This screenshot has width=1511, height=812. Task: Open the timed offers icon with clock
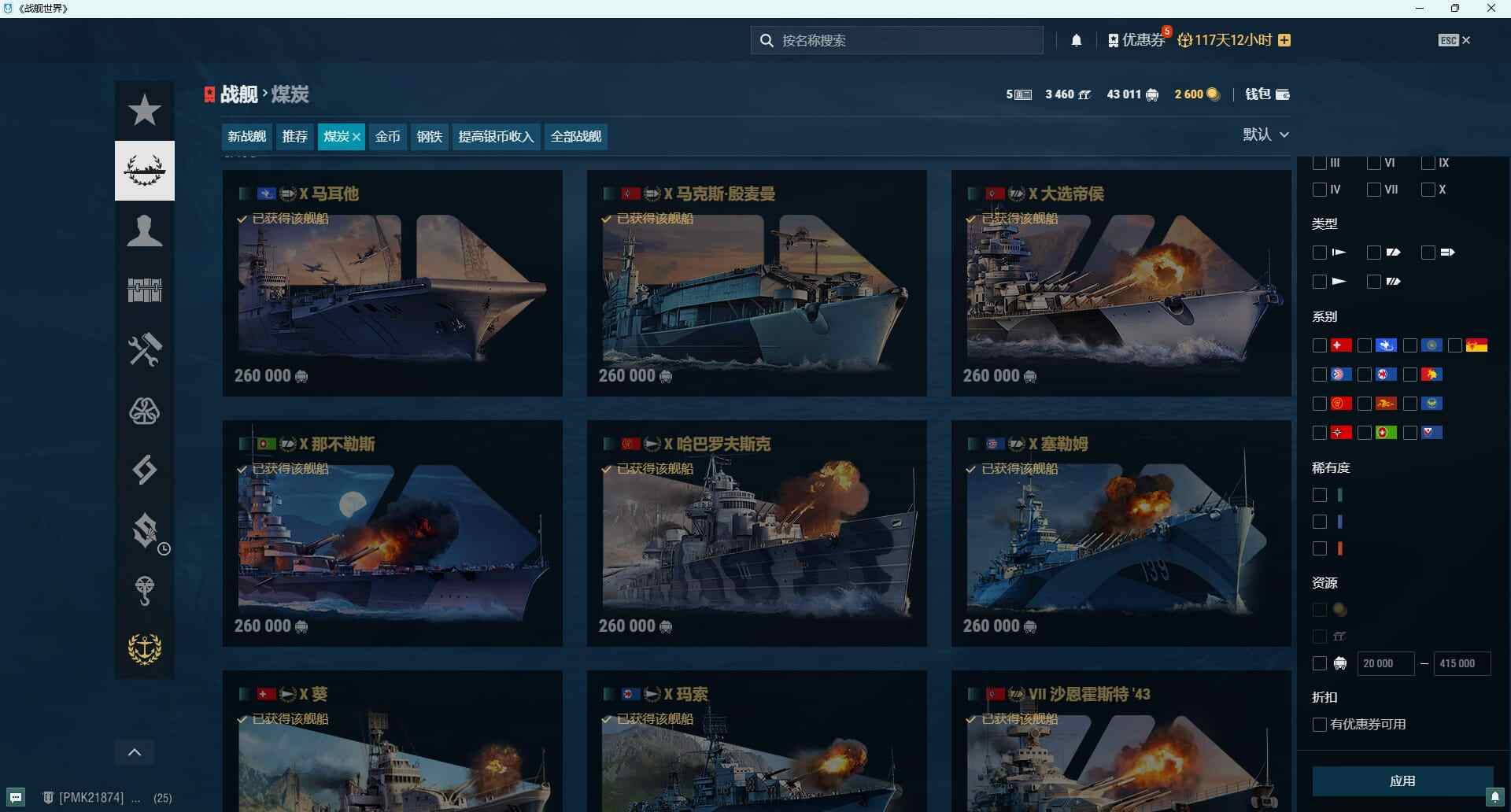coord(147,532)
